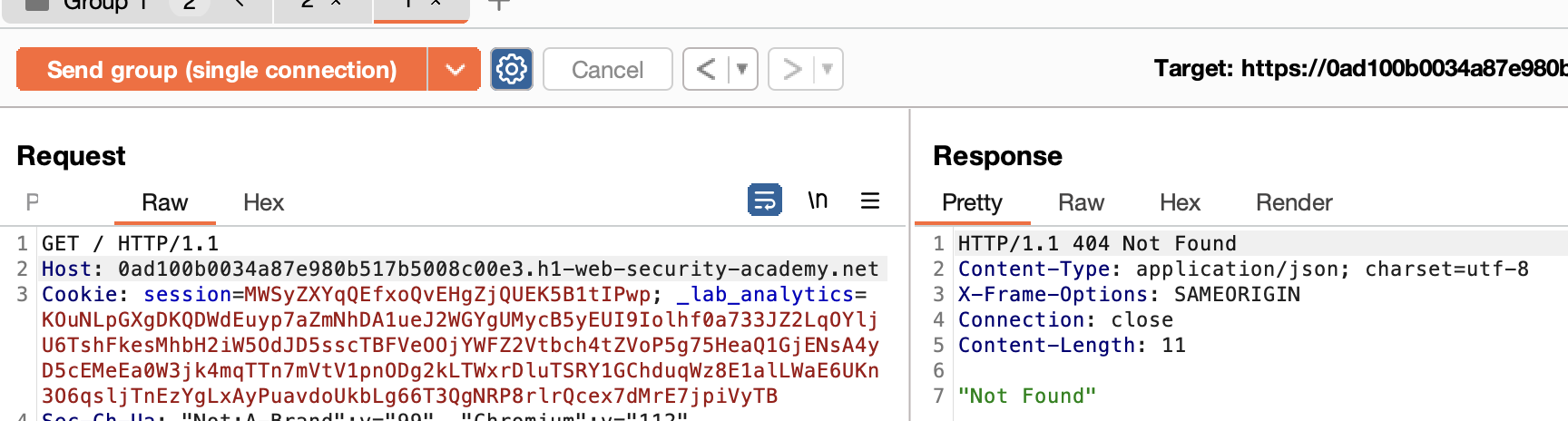This screenshot has height=421, width=1568.
Task: Open Repeater send settings gear
Action: 511,69
